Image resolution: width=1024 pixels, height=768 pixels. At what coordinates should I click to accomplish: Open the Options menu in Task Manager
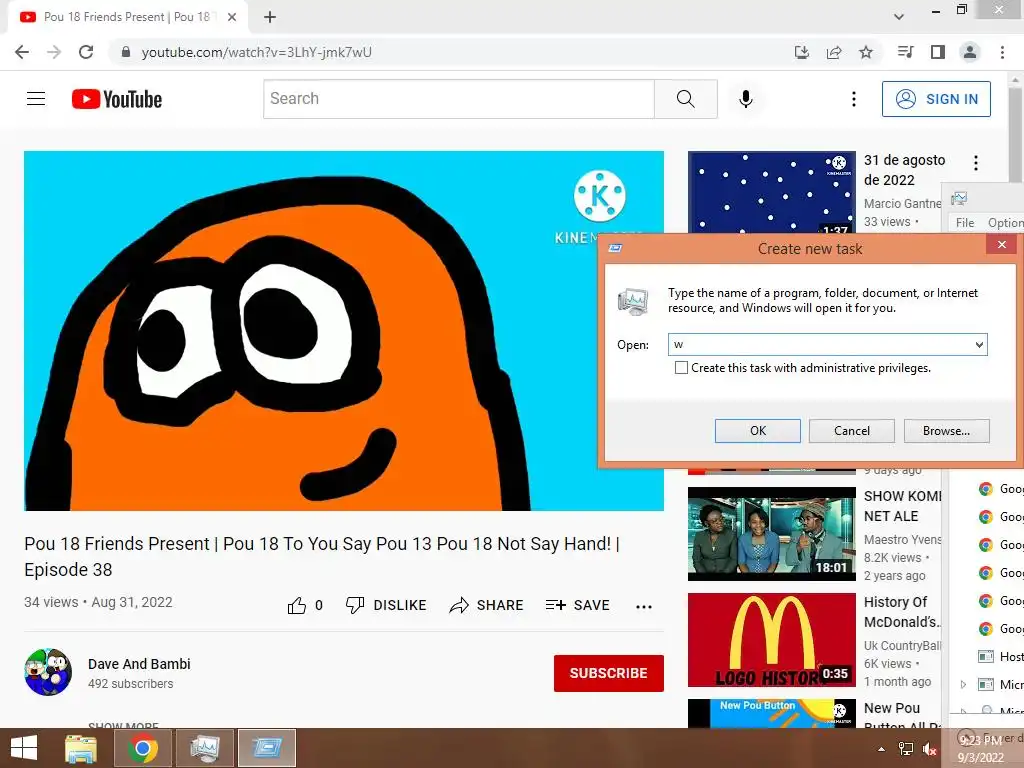pos(1005,223)
